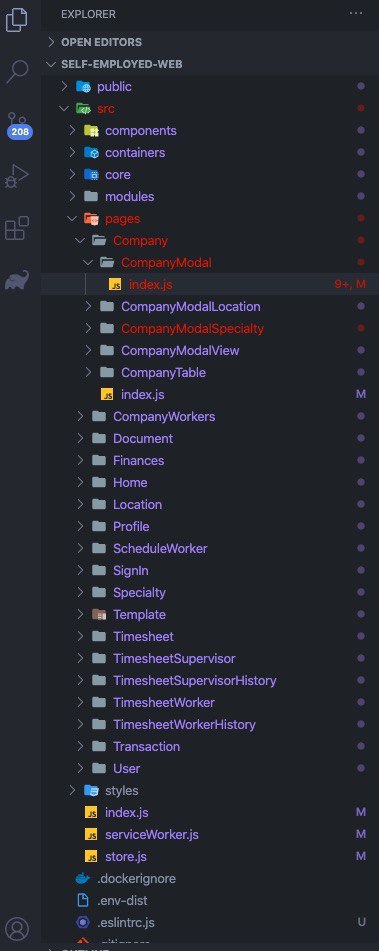
Task: Expand the TimesheetWorkerHistory folder chevron
Action: (81, 724)
